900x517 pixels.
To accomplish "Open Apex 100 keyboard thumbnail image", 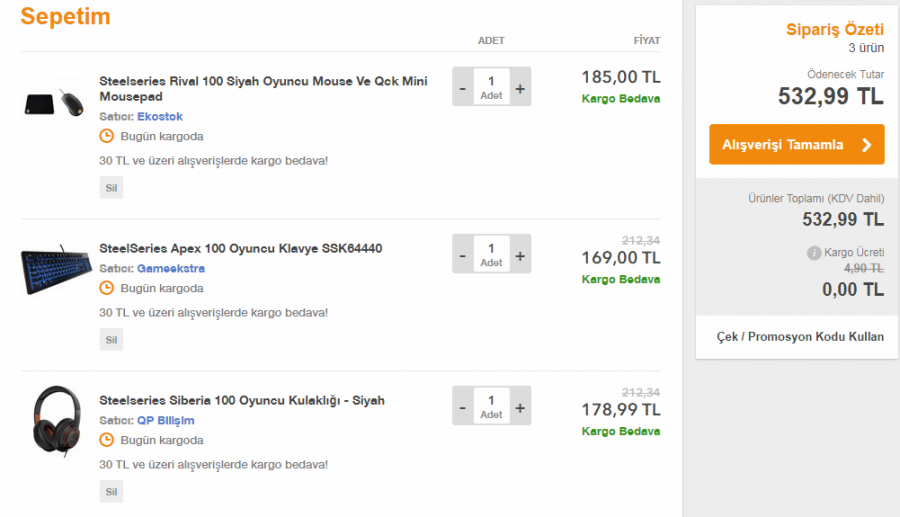I will pyautogui.click(x=56, y=269).
